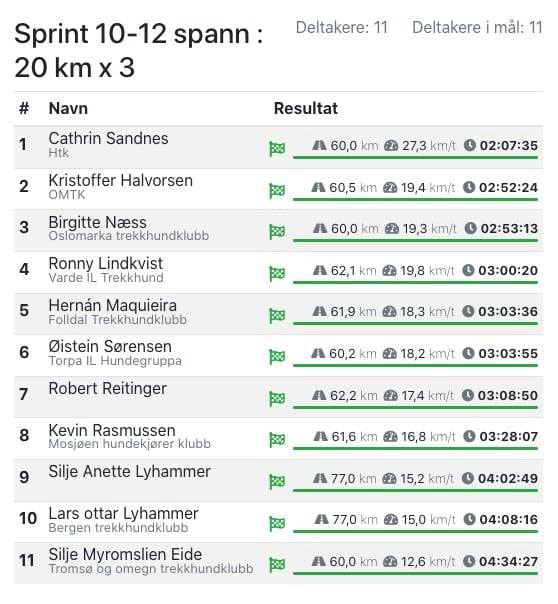The width and height of the screenshot is (558, 604).
Task: Select the Robert Reitinger row
Action: [x=278, y=397]
